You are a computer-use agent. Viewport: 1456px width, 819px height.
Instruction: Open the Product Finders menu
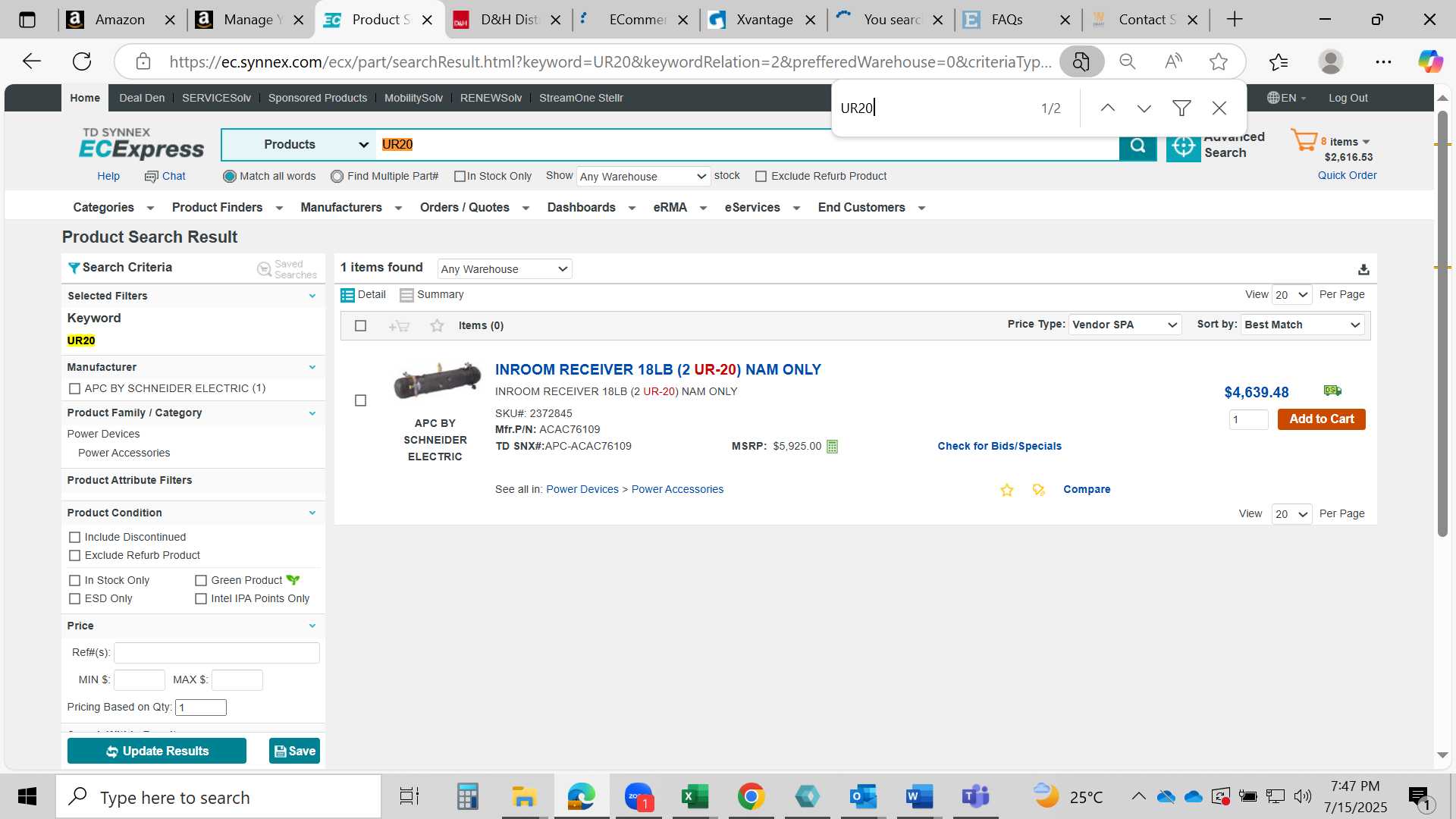pyautogui.click(x=227, y=208)
